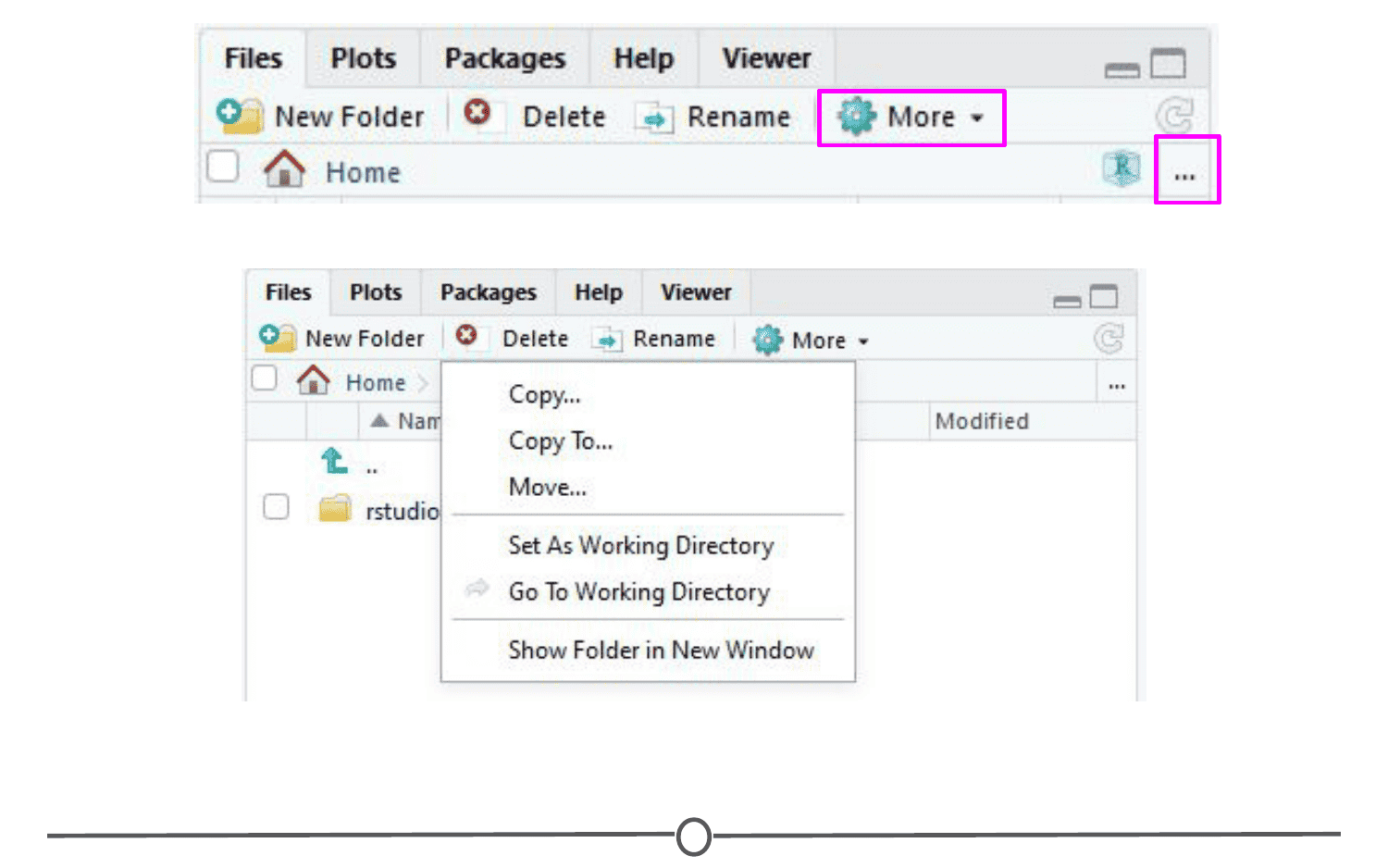The height and width of the screenshot is (868, 1388).
Task: Check the box beside the rstudio folder
Action: [x=276, y=507]
